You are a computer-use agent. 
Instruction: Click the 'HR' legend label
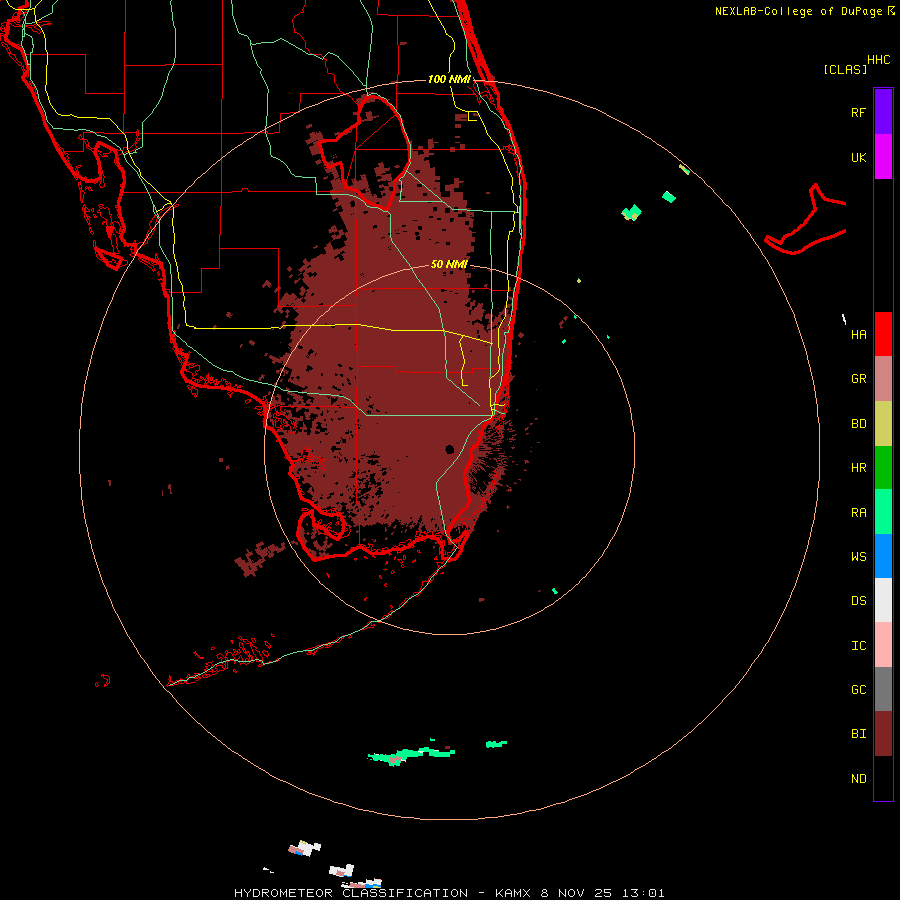[x=858, y=468]
